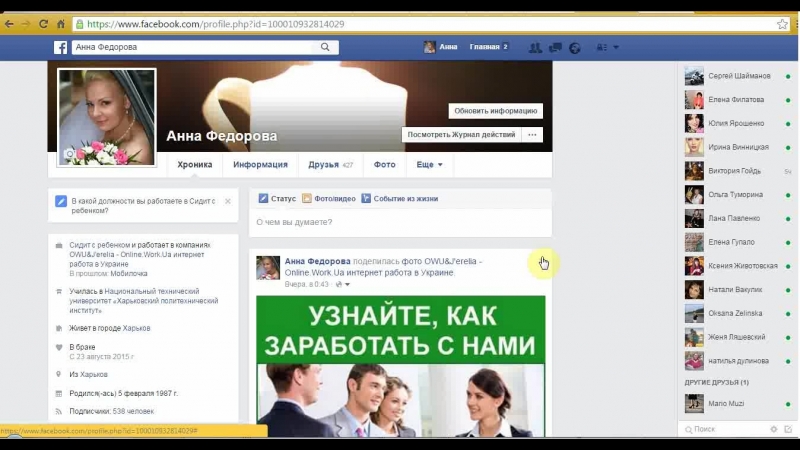Open chat with Oksana Zelinska
This screenshot has height=450, width=800.
(x=738, y=313)
